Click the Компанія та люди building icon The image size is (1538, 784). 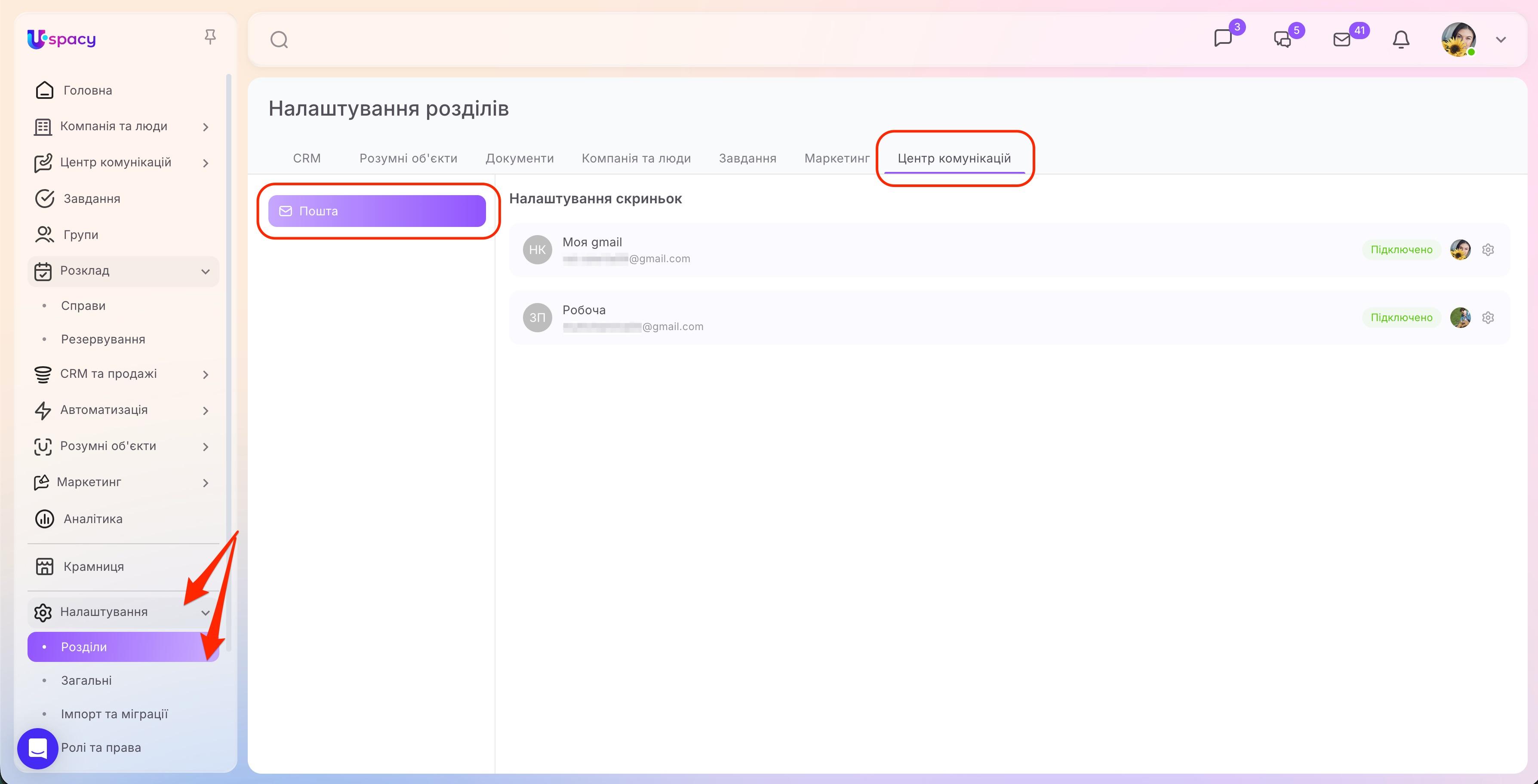(x=43, y=126)
